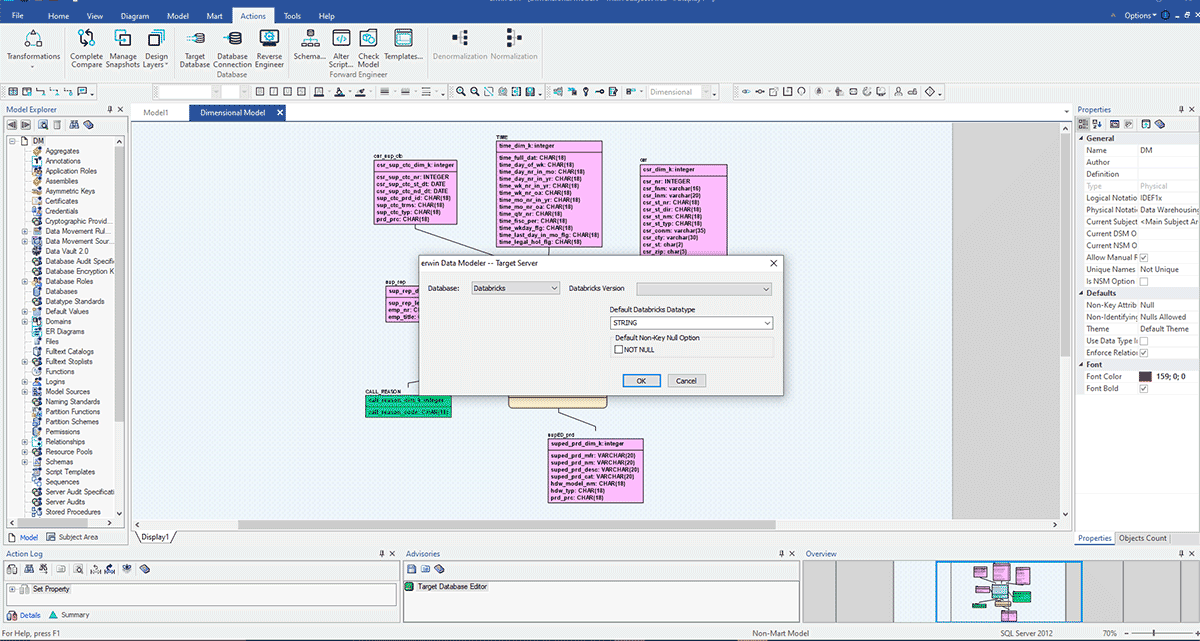
Task: Open the Database dropdown showing Databricks
Action: click(515, 288)
